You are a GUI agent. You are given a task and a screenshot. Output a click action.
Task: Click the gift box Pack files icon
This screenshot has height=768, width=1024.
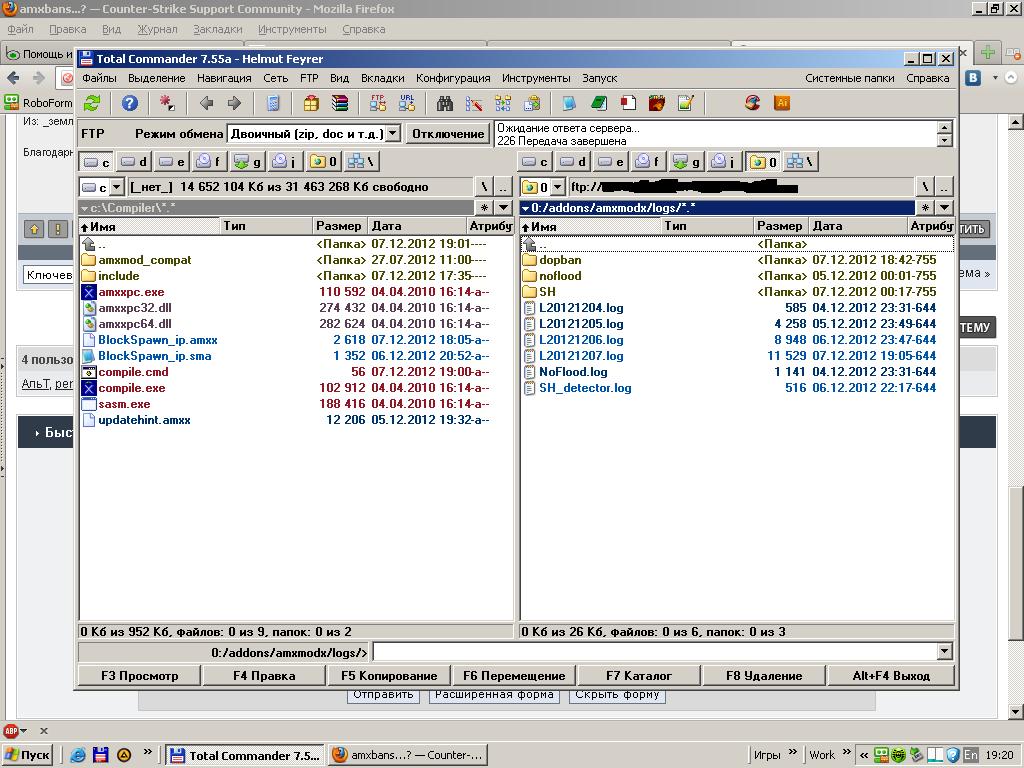pos(312,103)
